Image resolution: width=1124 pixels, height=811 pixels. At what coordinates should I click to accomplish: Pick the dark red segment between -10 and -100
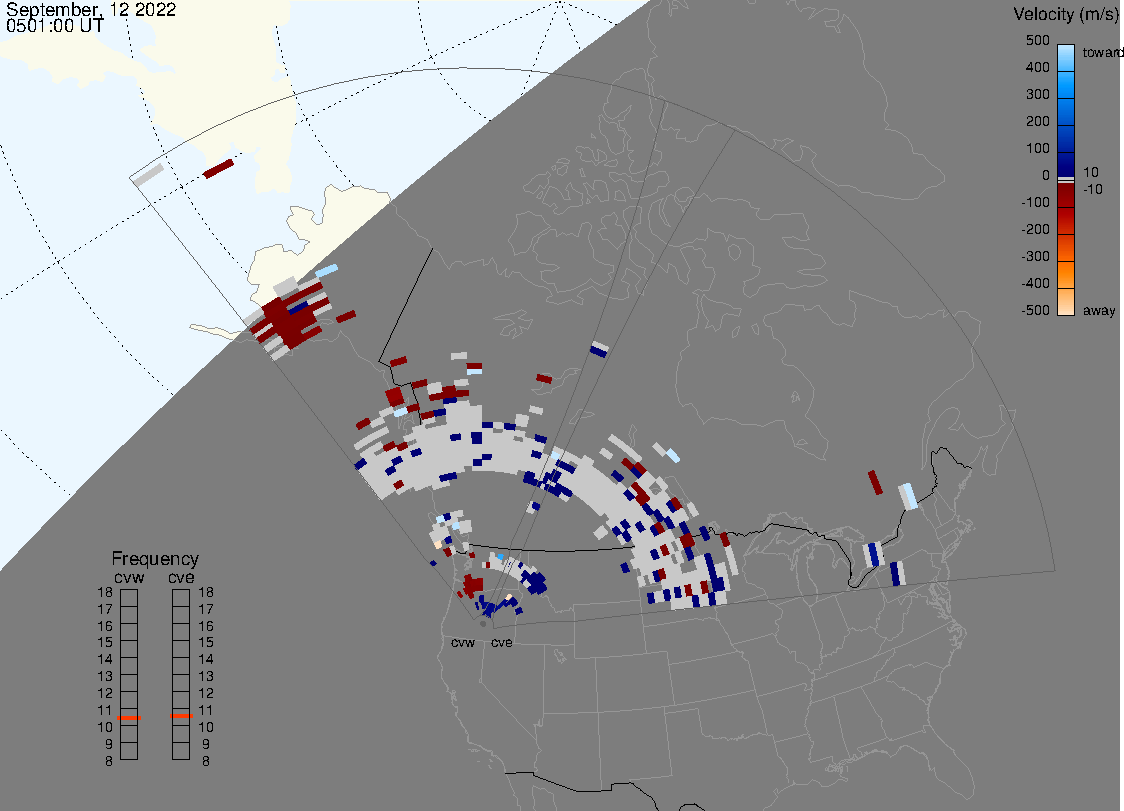pyautogui.click(x=1066, y=194)
